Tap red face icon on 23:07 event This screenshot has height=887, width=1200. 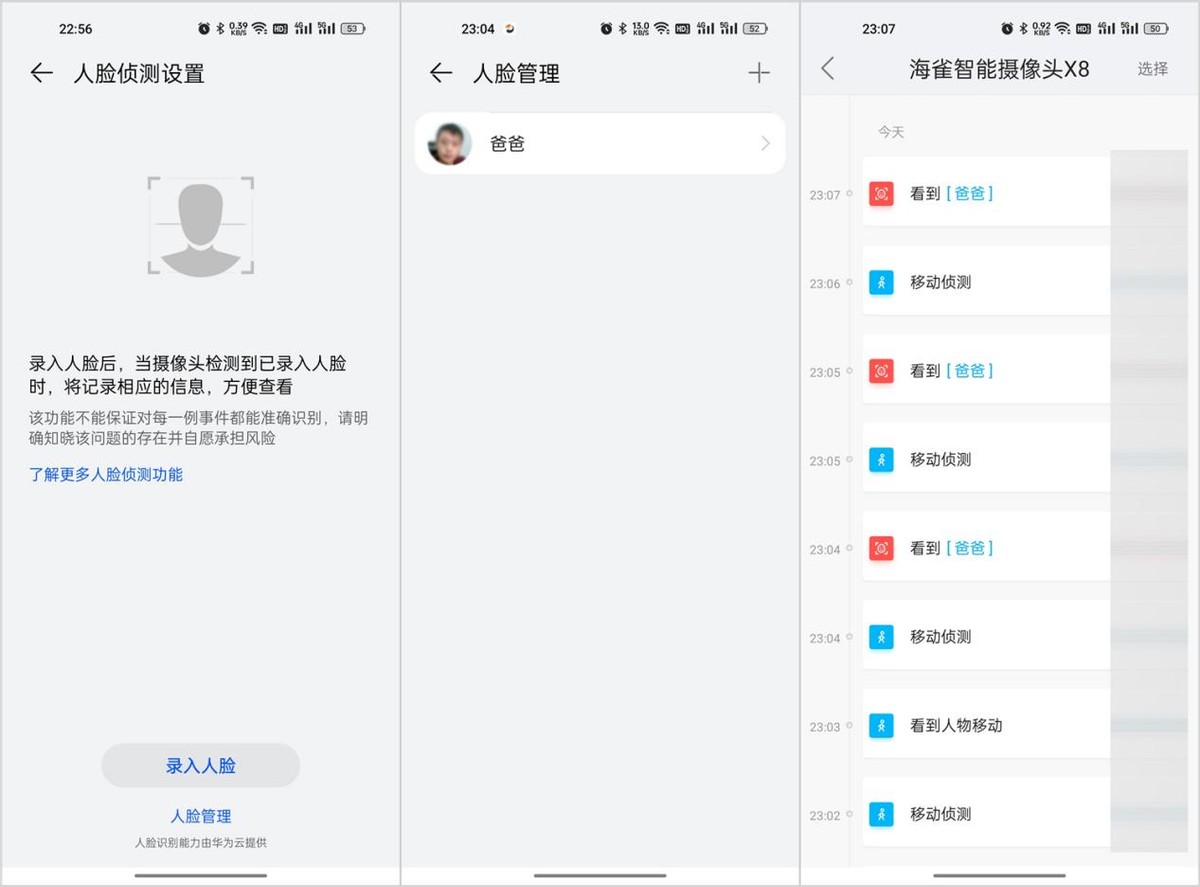[x=881, y=194]
